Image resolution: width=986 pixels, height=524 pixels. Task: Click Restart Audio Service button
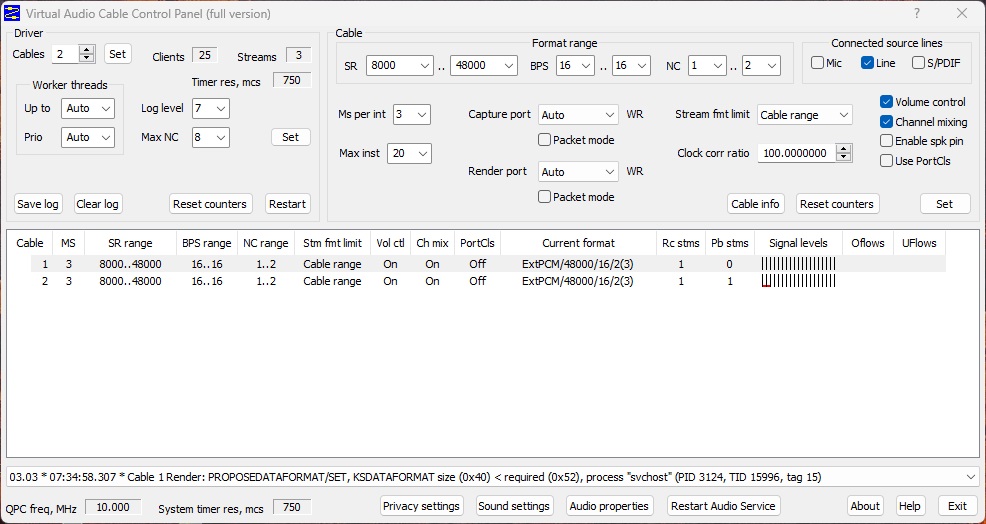pos(723,506)
